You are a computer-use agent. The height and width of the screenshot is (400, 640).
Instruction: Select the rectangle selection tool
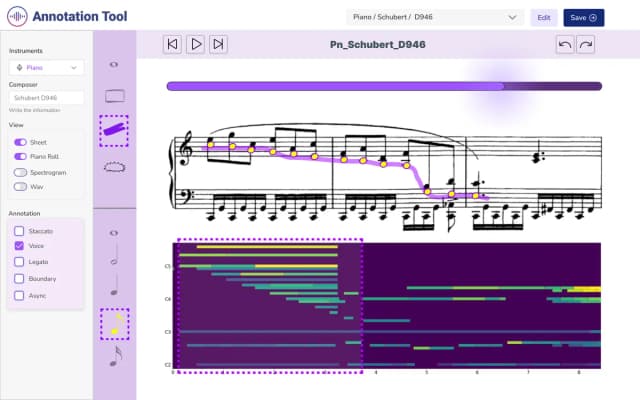tap(115, 96)
